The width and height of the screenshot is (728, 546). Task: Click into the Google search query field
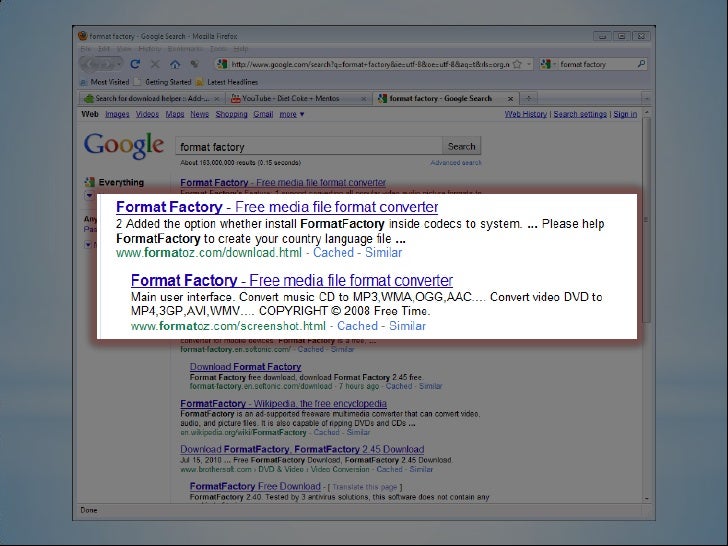click(309, 147)
